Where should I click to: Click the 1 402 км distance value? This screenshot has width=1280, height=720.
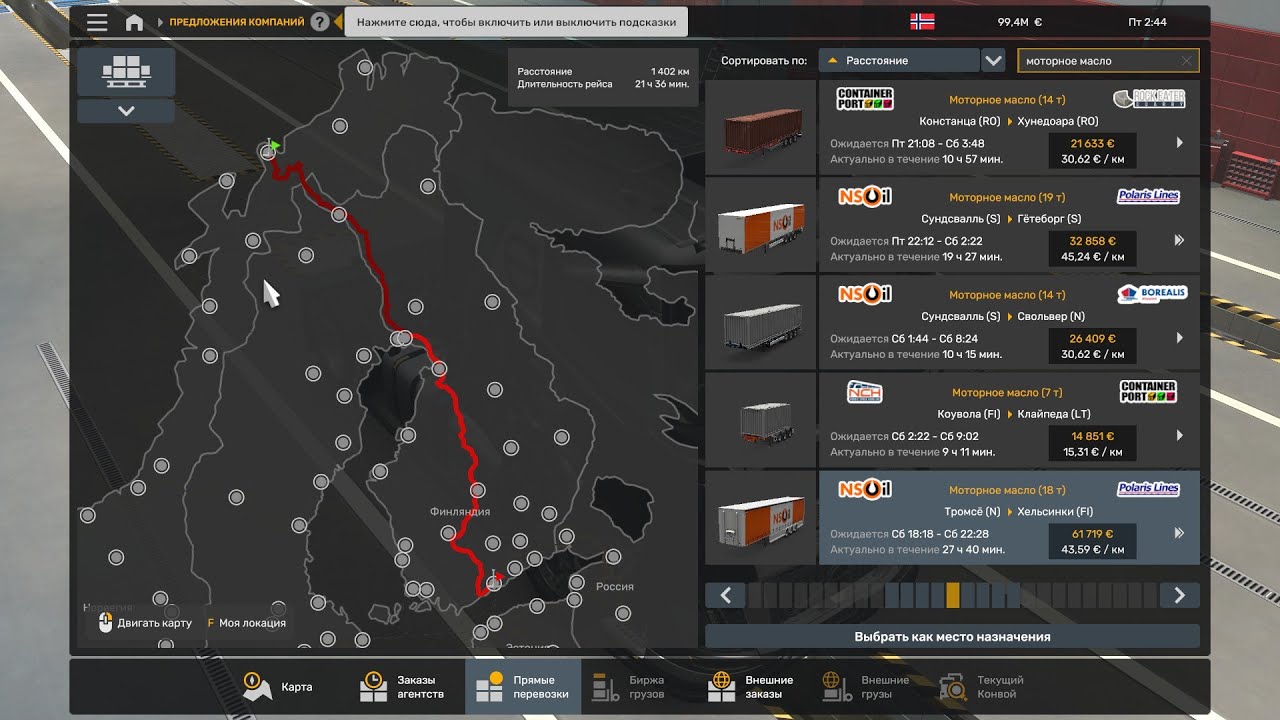pos(669,72)
